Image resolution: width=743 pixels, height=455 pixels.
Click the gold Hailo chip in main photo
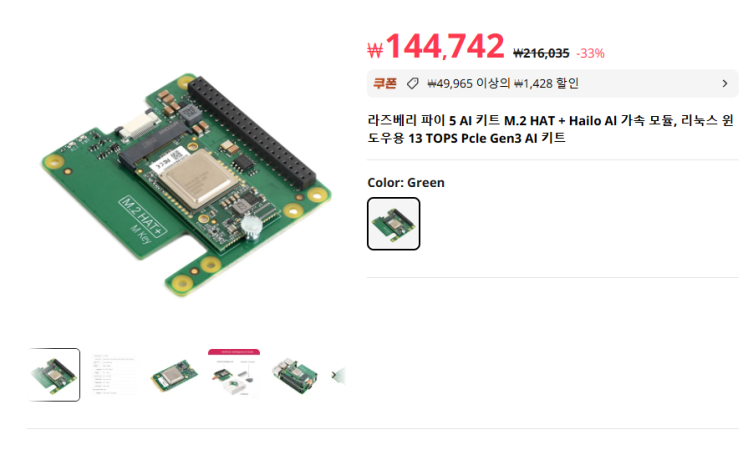[x=199, y=178]
